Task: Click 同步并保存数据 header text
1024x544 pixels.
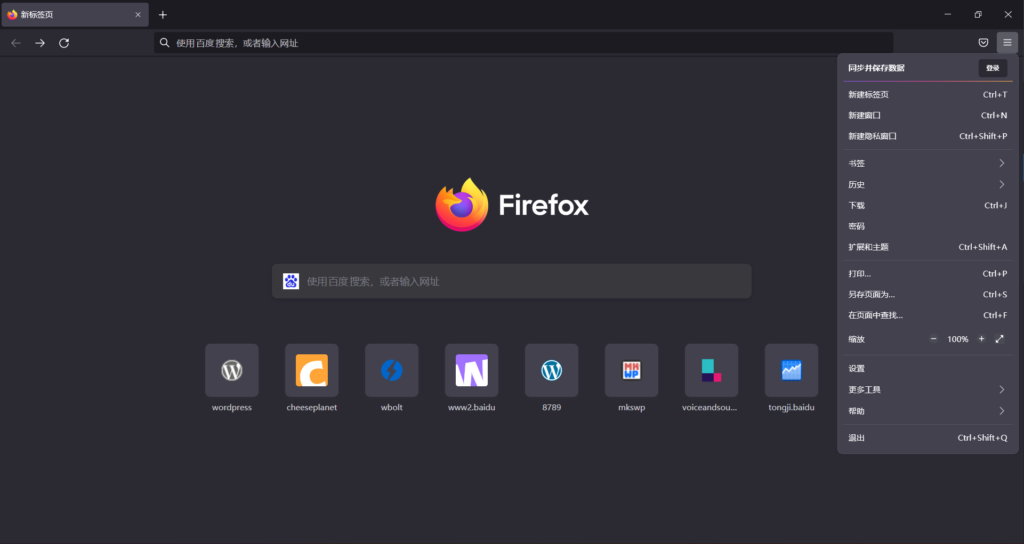Action: coord(876,68)
